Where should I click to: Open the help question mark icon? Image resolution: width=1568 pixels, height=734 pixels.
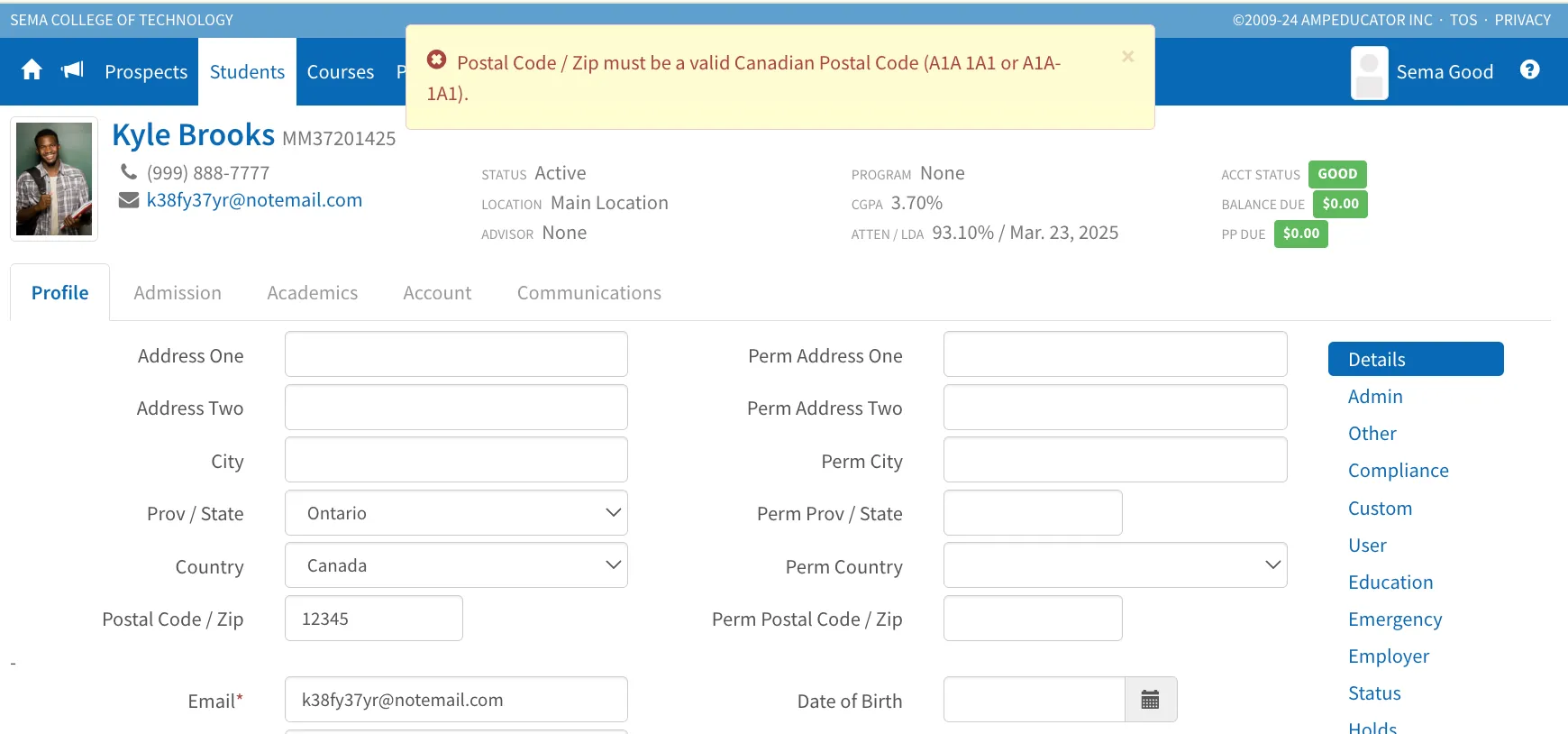tap(1529, 70)
